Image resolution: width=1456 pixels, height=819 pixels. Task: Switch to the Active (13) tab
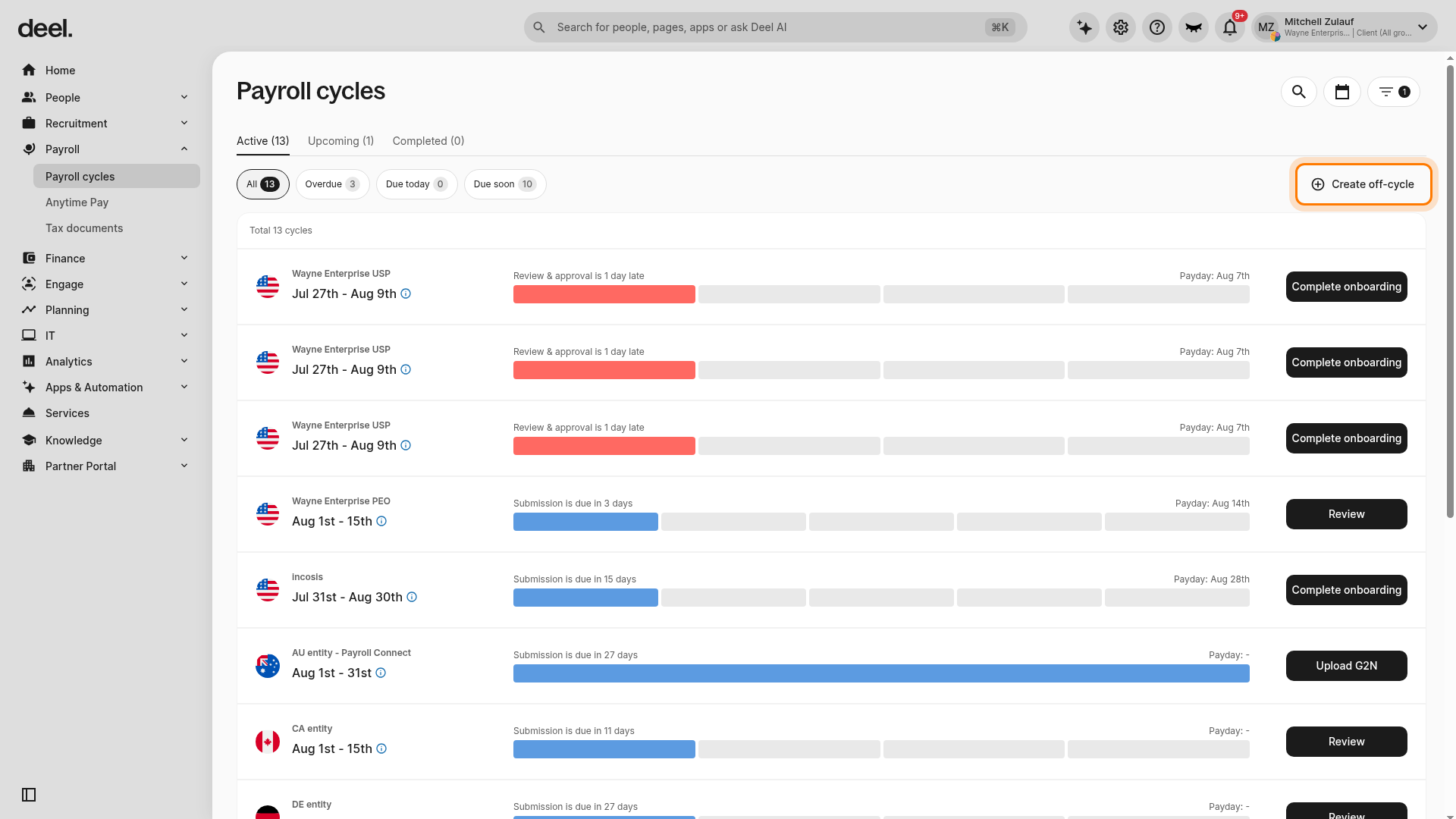[x=262, y=141]
